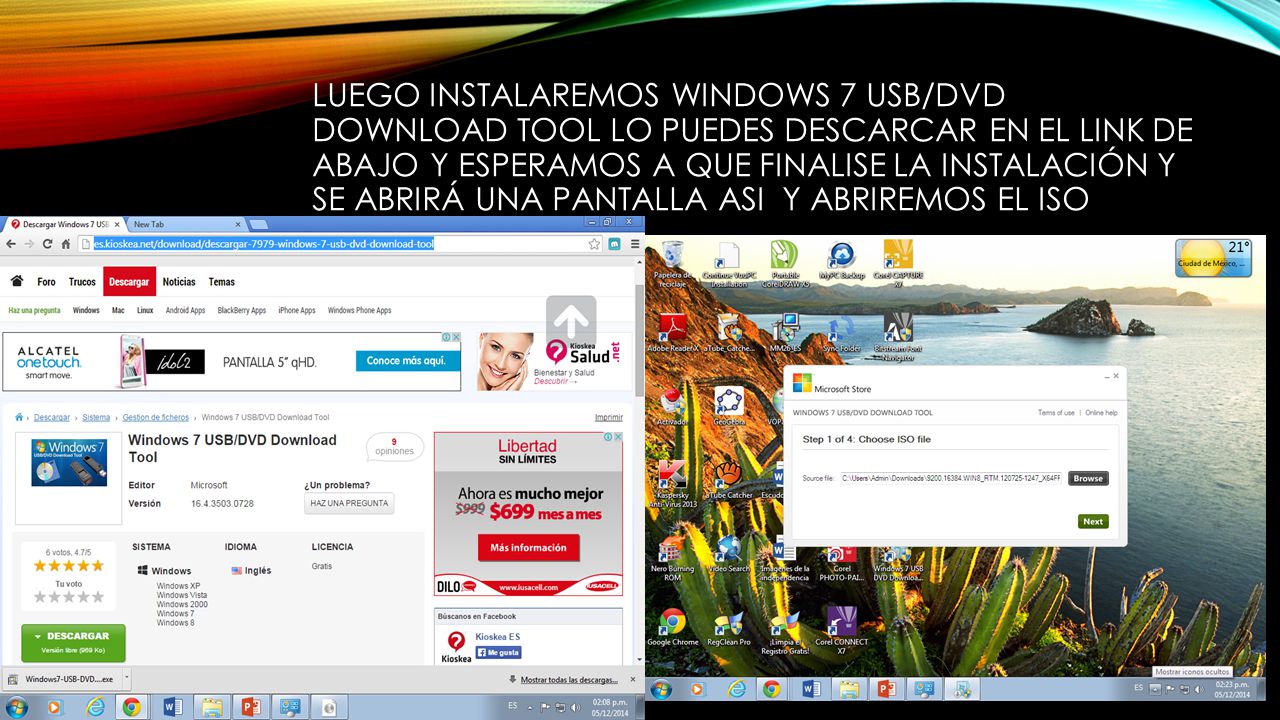This screenshot has height=720, width=1280.
Task: Click the gray scroll-to-top arrow button
Action: 571,322
